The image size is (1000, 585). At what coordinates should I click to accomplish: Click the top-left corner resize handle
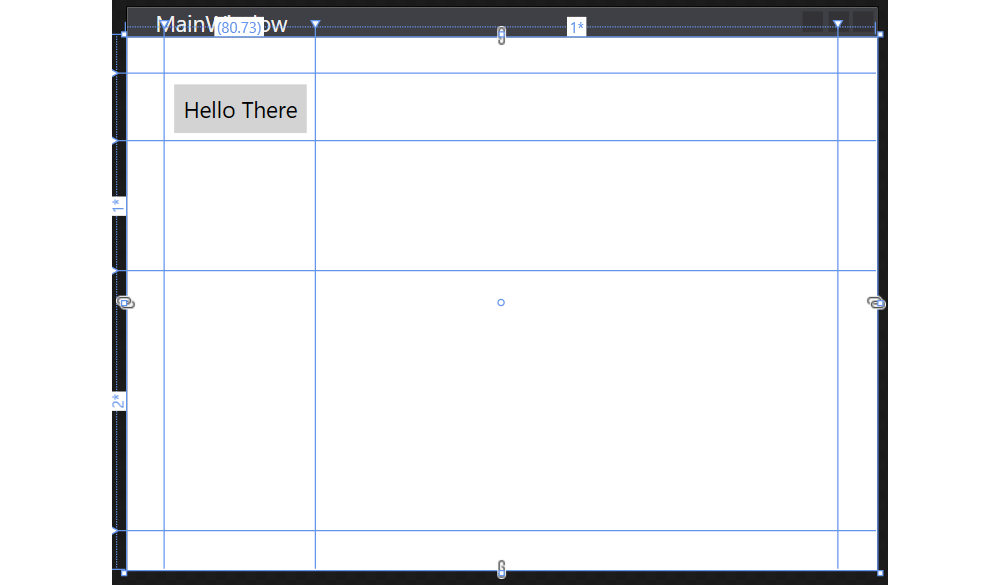pos(124,34)
